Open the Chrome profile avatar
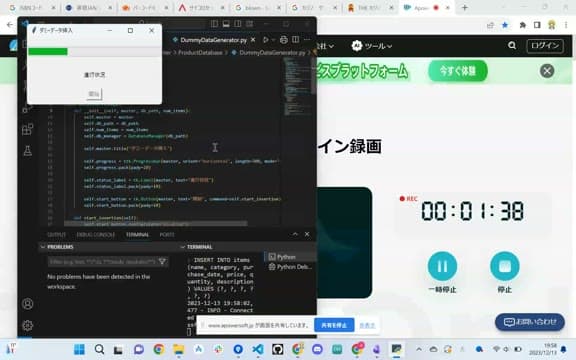 (551, 25)
